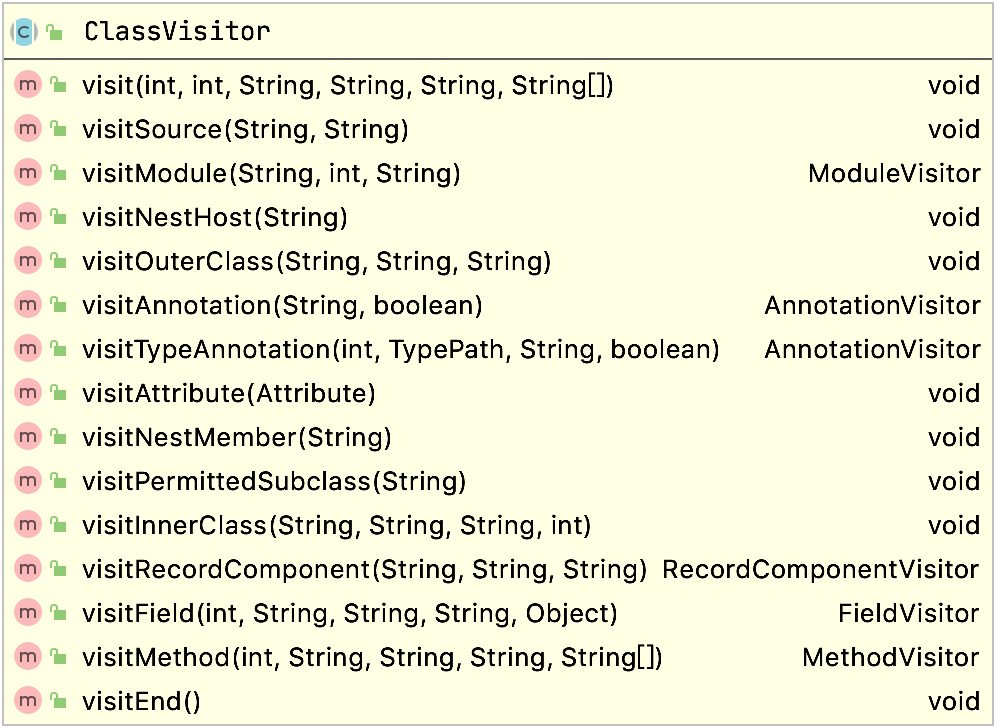Click the method icon beside visitAttribute
Image resolution: width=998 pixels, height=728 pixels.
pos(27,393)
